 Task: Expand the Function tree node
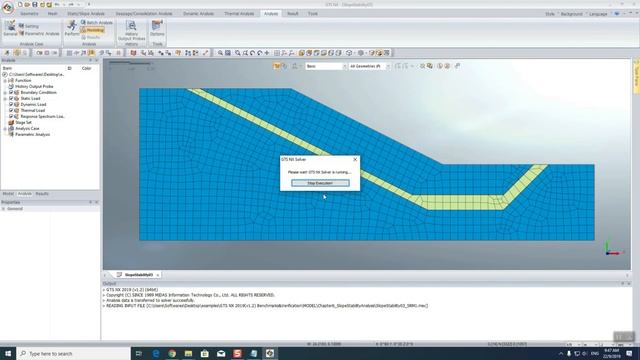pyautogui.click(x=5, y=81)
